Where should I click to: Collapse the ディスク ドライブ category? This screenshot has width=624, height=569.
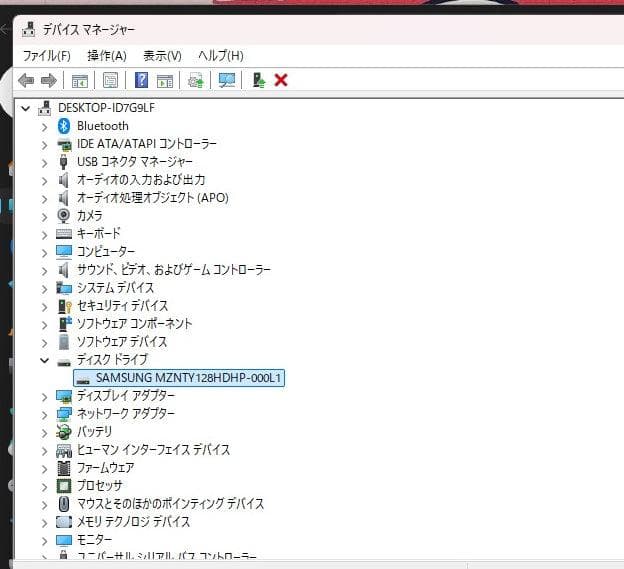[45, 361]
